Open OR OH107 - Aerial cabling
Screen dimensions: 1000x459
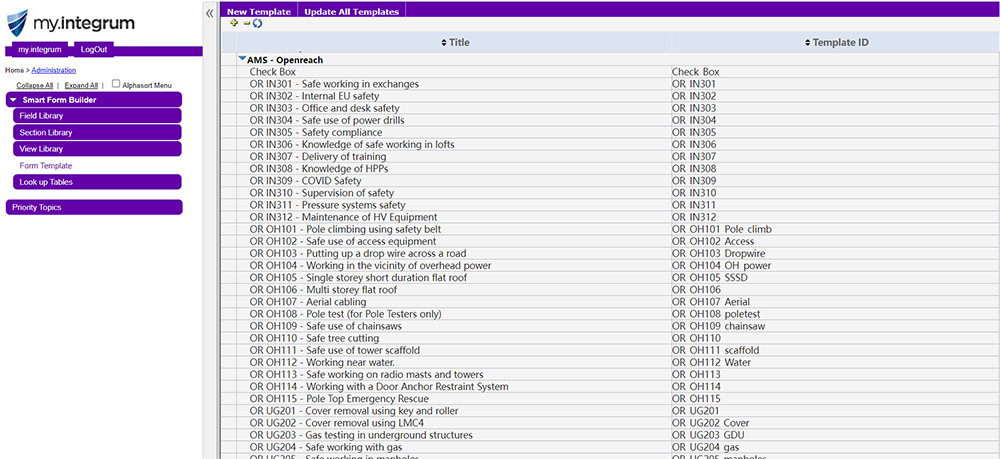pos(307,302)
